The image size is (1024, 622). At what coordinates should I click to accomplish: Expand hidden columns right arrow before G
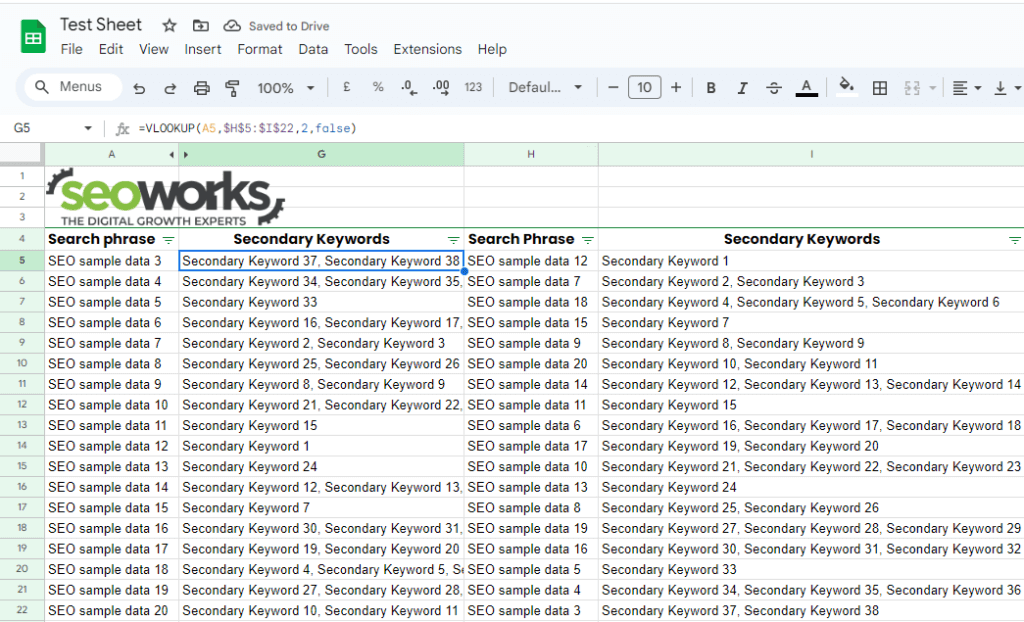(186, 155)
